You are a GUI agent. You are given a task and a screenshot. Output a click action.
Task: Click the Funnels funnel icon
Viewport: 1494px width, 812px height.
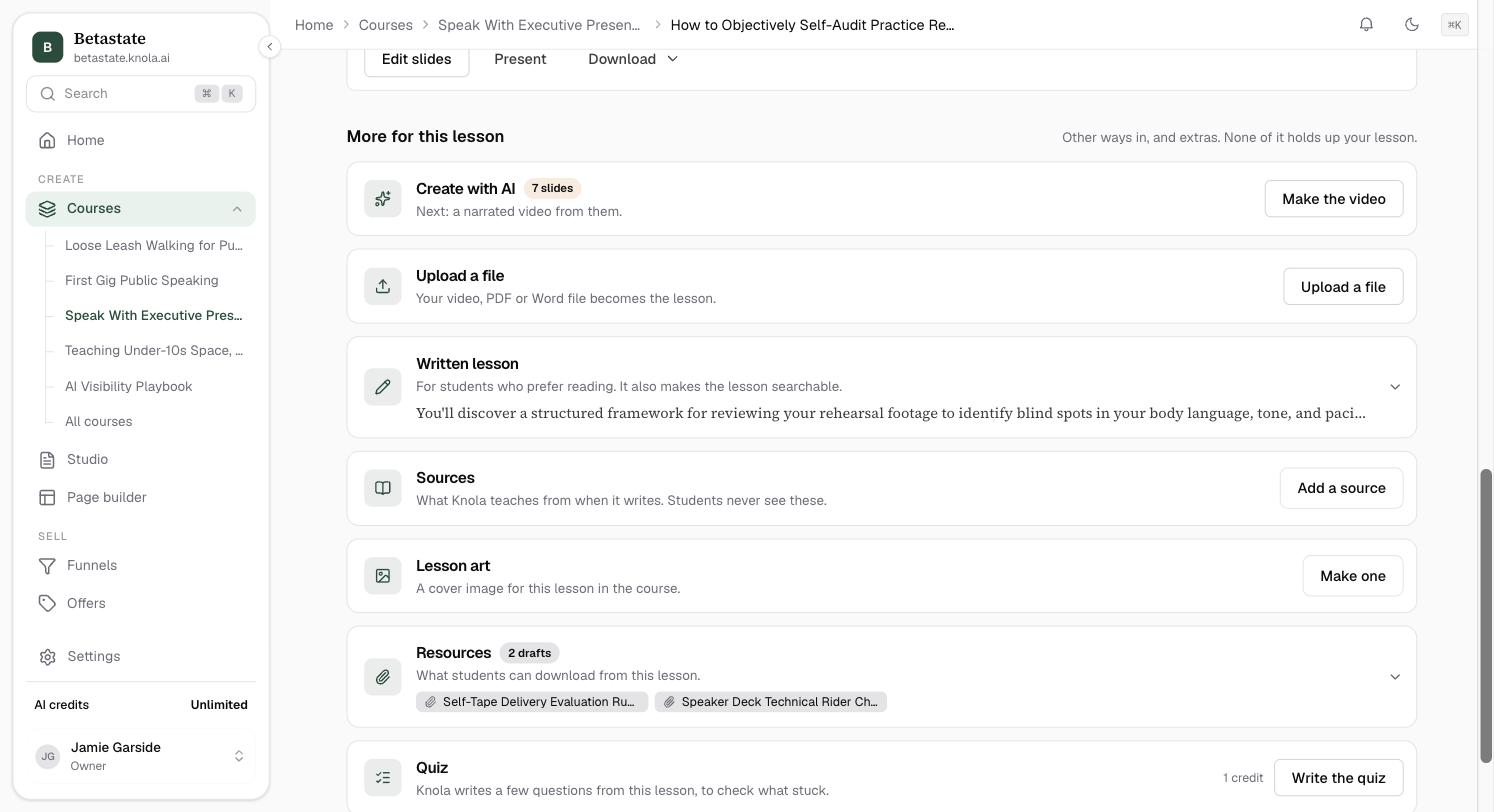pos(47,566)
